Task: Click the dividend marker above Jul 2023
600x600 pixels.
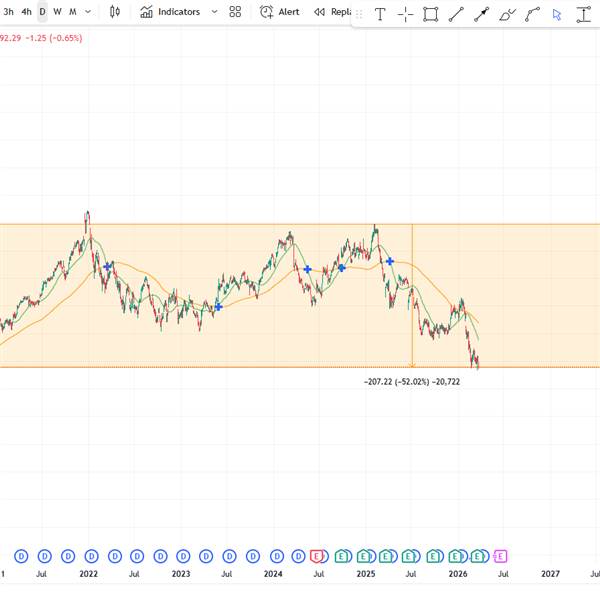Action: (230, 556)
